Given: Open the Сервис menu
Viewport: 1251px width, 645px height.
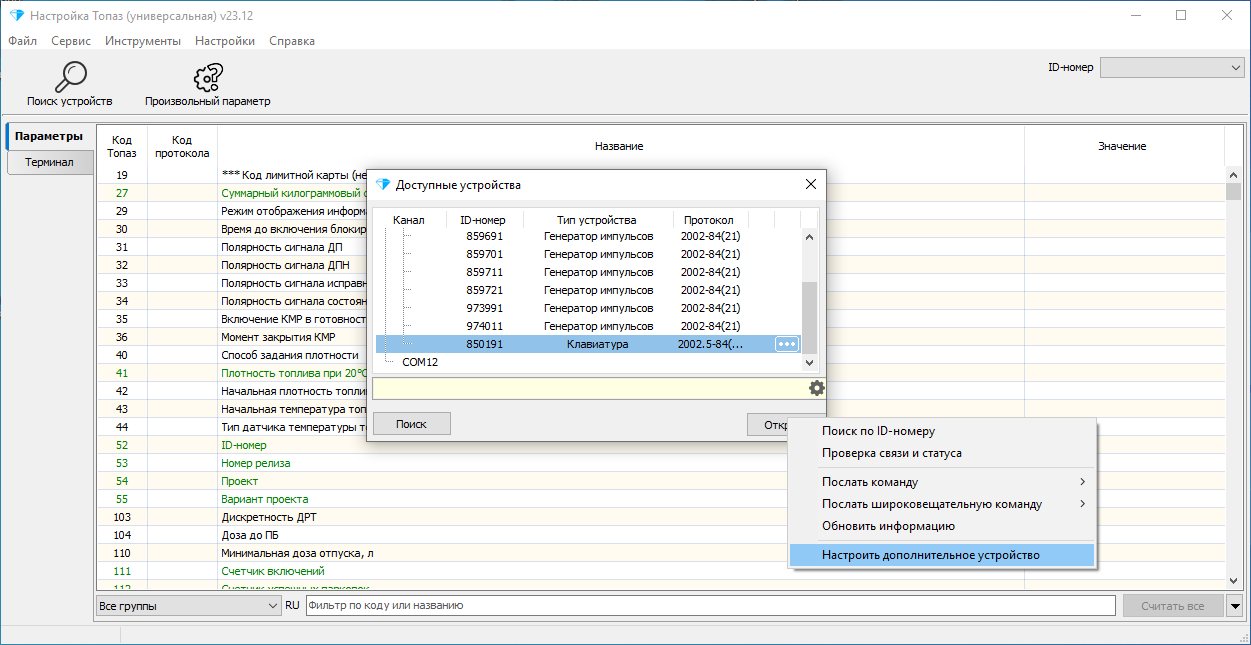Looking at the screenshot, I should 71,41.
